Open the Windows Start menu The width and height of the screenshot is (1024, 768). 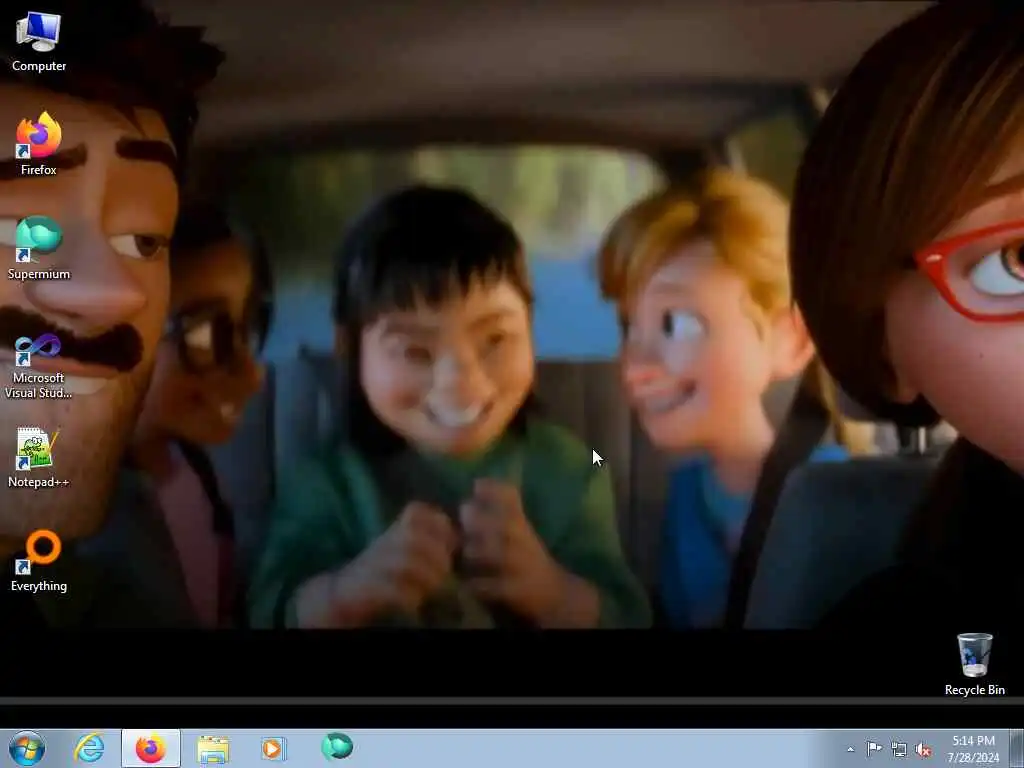click(27, 748)
